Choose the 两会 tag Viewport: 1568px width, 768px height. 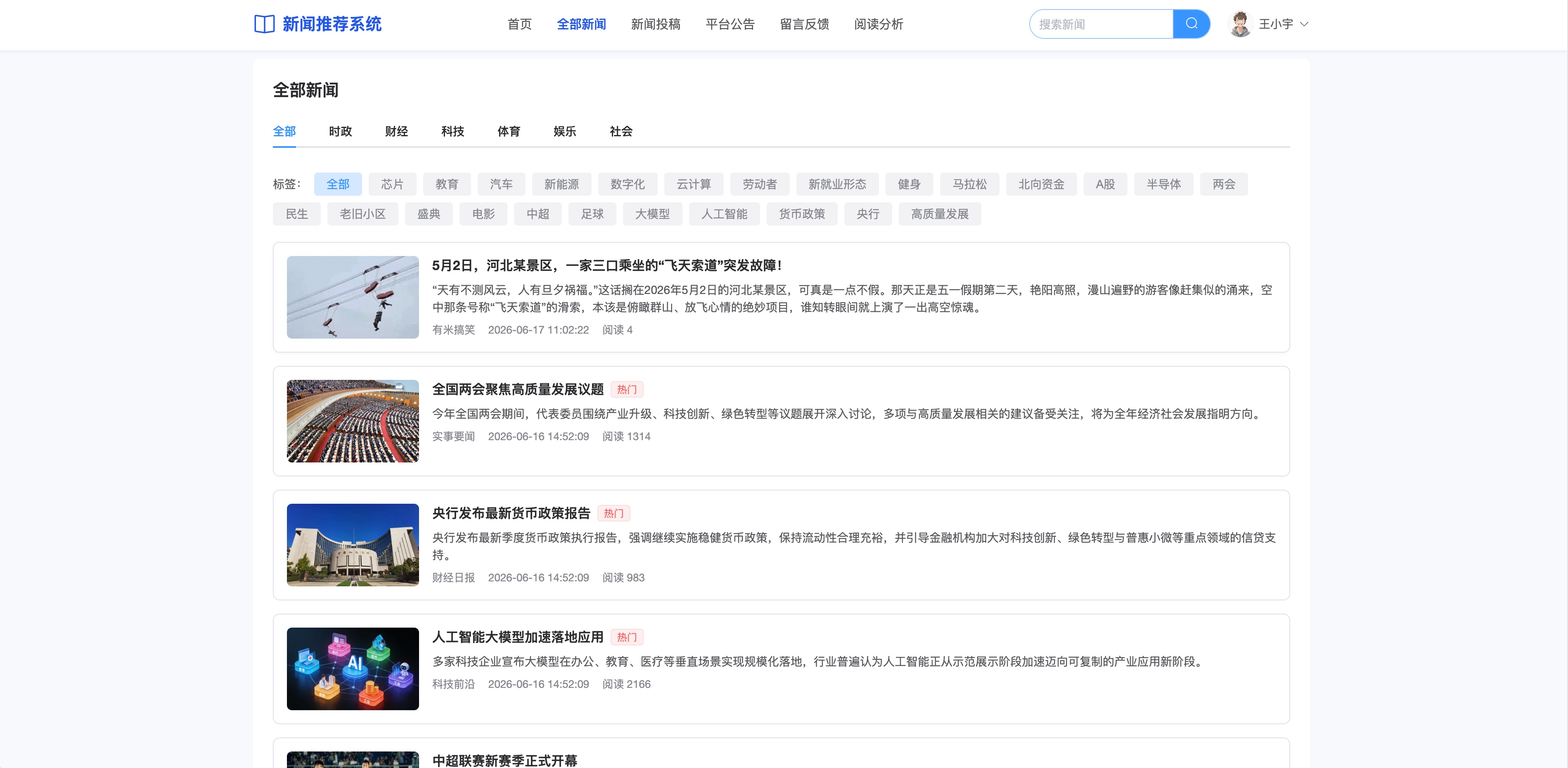pos(1224,184)
